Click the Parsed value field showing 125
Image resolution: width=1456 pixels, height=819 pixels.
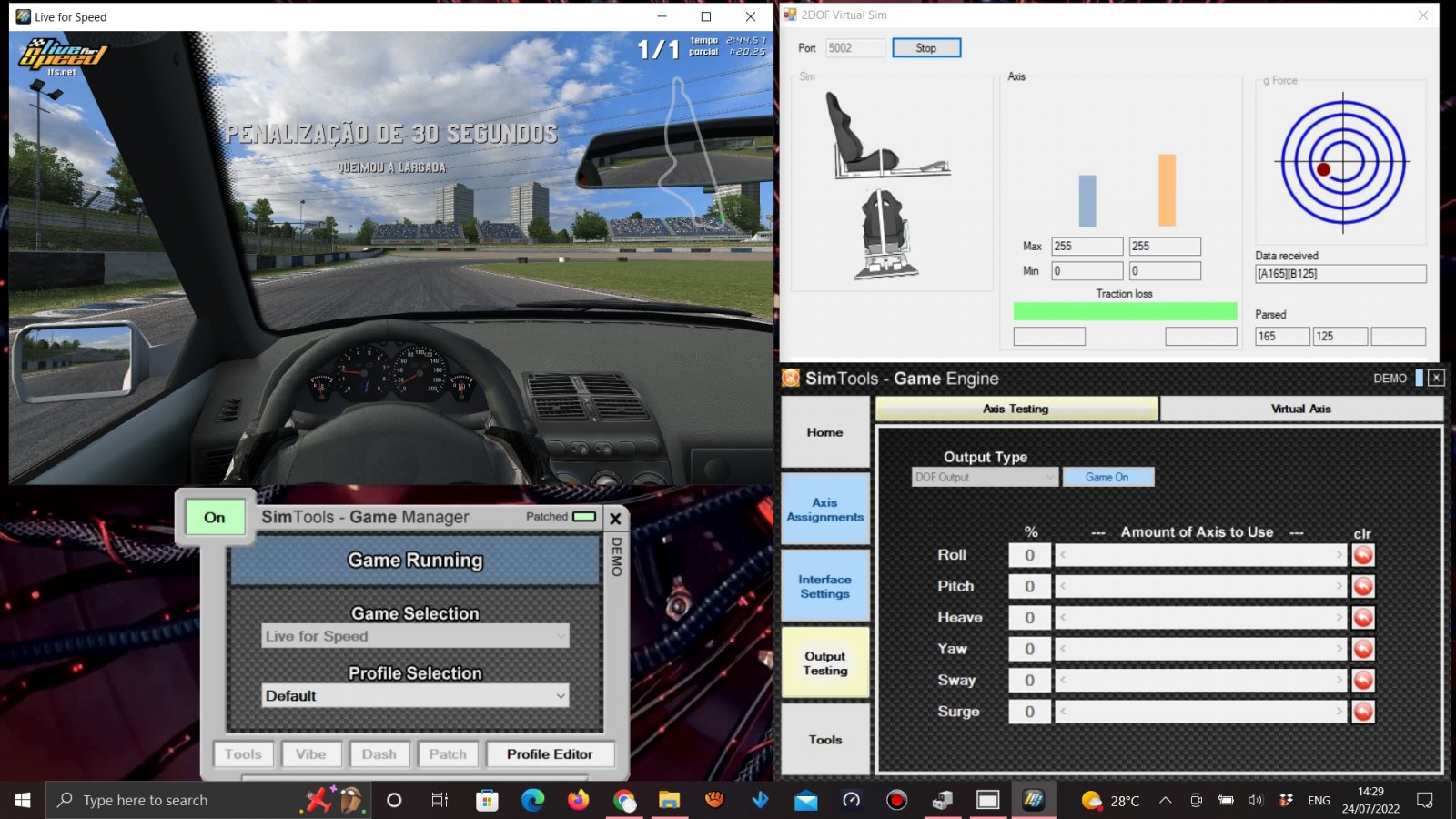pyautogui.click(x=1340, y=337)
